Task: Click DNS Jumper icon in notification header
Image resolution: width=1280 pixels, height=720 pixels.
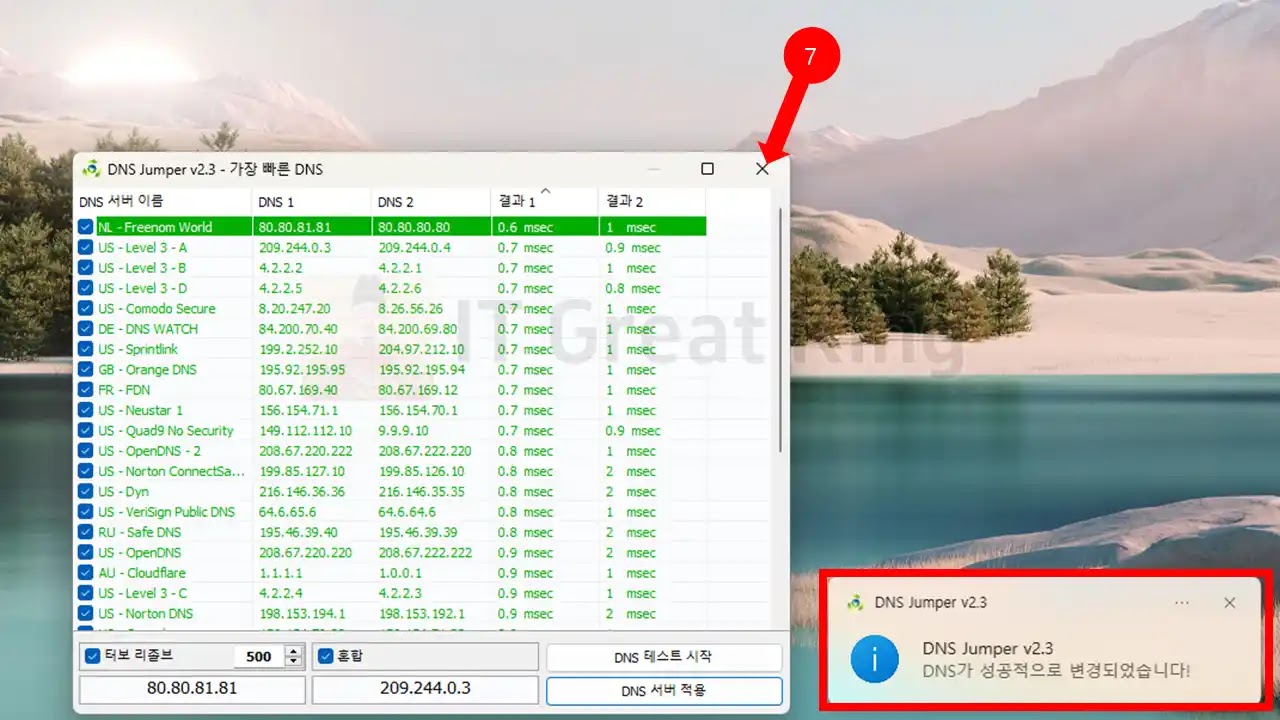Action: [x=855, y=602]
